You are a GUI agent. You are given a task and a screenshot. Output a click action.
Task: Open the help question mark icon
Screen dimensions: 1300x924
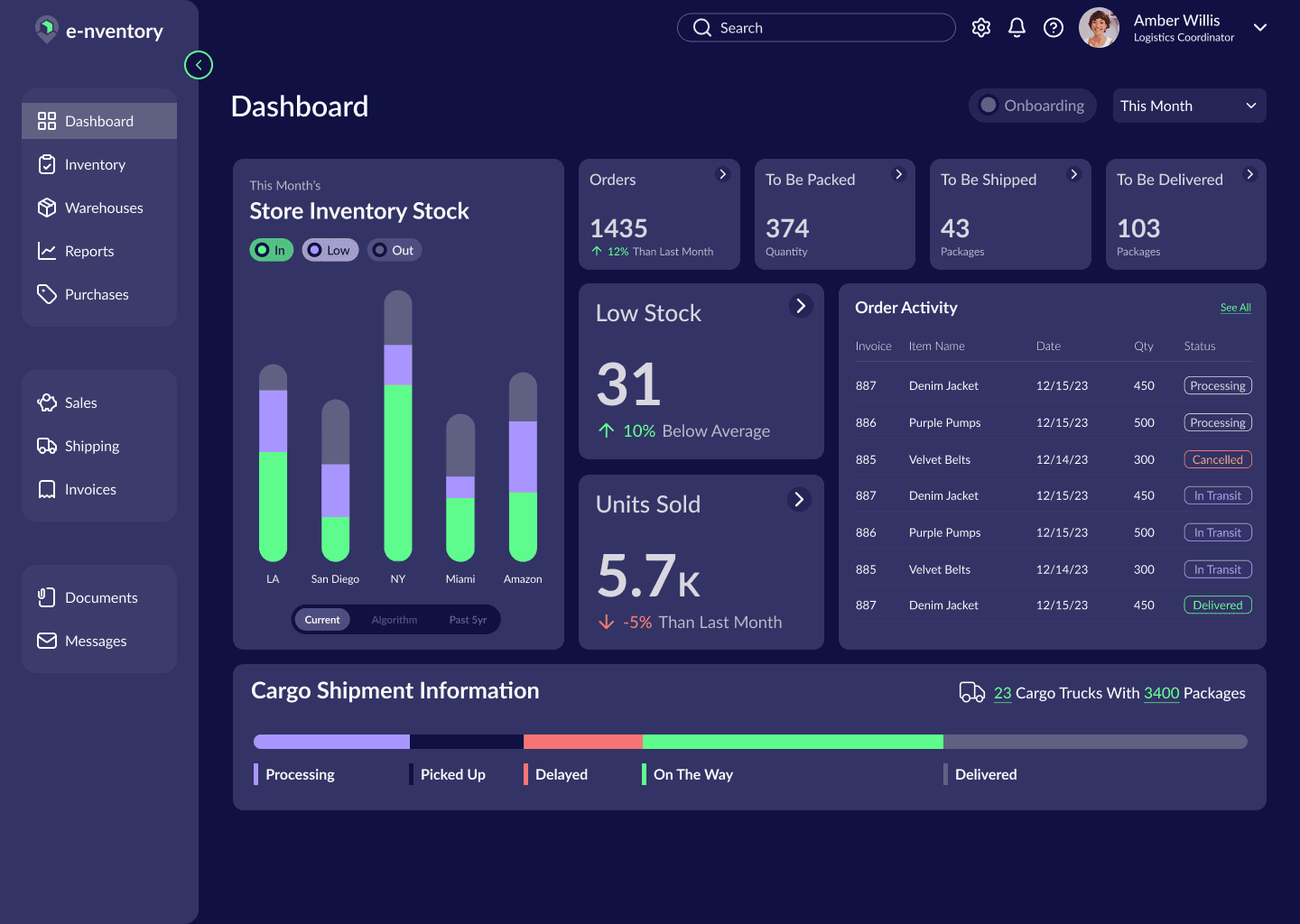(x=1053, y=28)
